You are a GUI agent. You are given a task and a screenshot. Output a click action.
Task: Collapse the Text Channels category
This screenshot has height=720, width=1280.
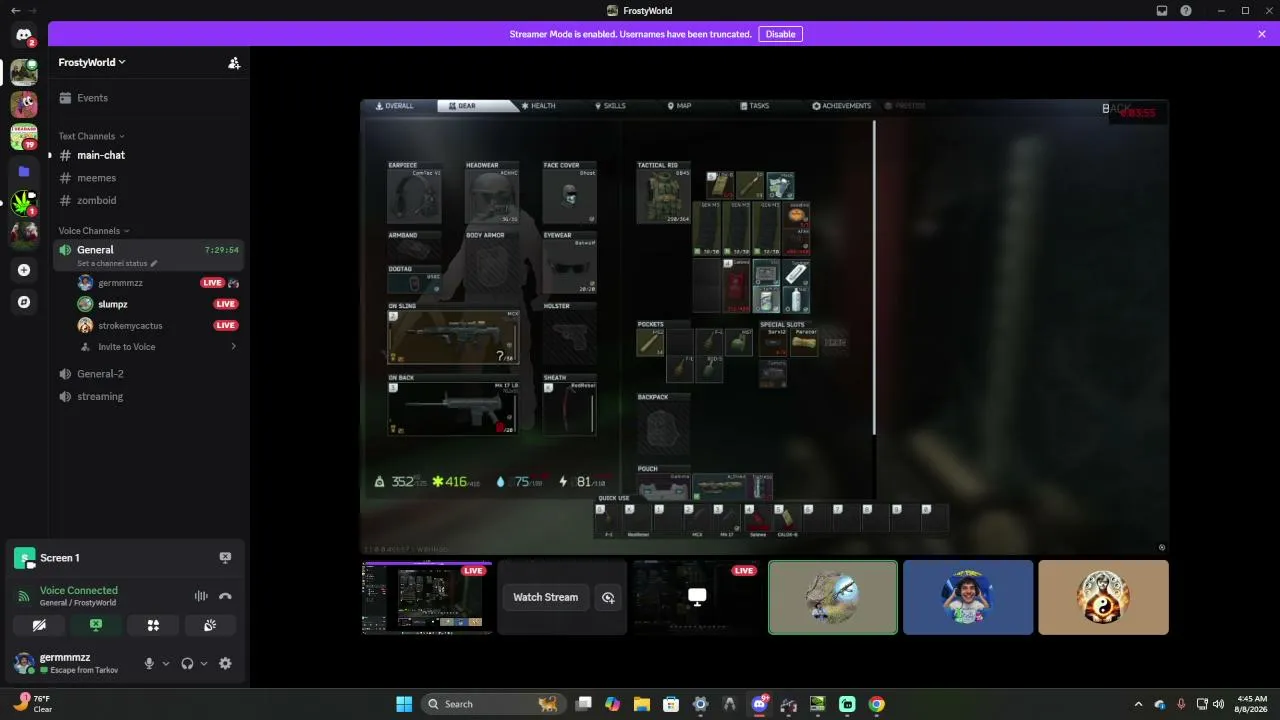(x=92, y=136)
